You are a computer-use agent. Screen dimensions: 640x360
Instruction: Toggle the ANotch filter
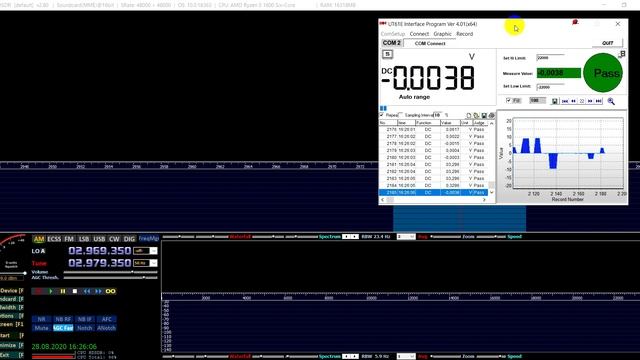[107, 328]
